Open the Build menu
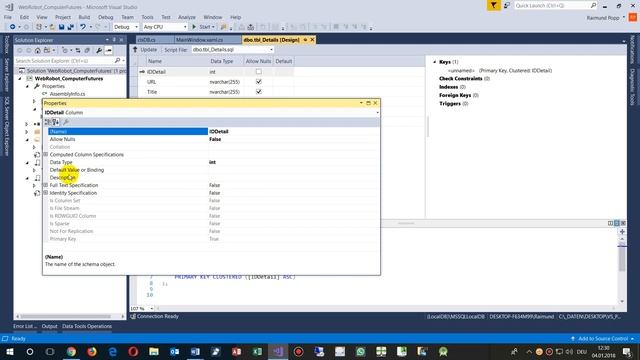The width and height of the screenshot is (640, 360). point(84,17)
